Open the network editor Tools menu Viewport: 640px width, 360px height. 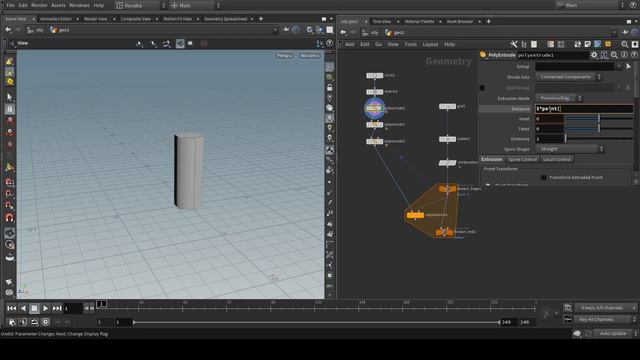coord(411,44)
